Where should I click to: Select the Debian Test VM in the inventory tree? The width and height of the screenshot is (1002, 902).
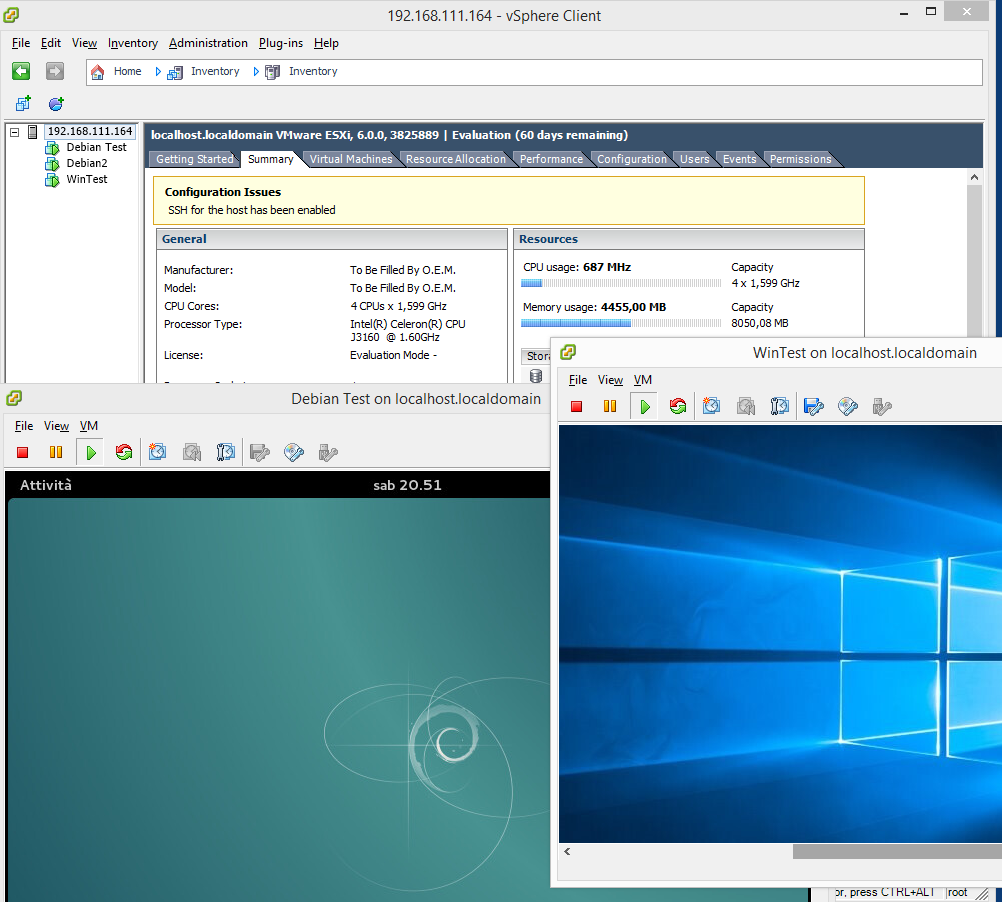tap(96, 147)
